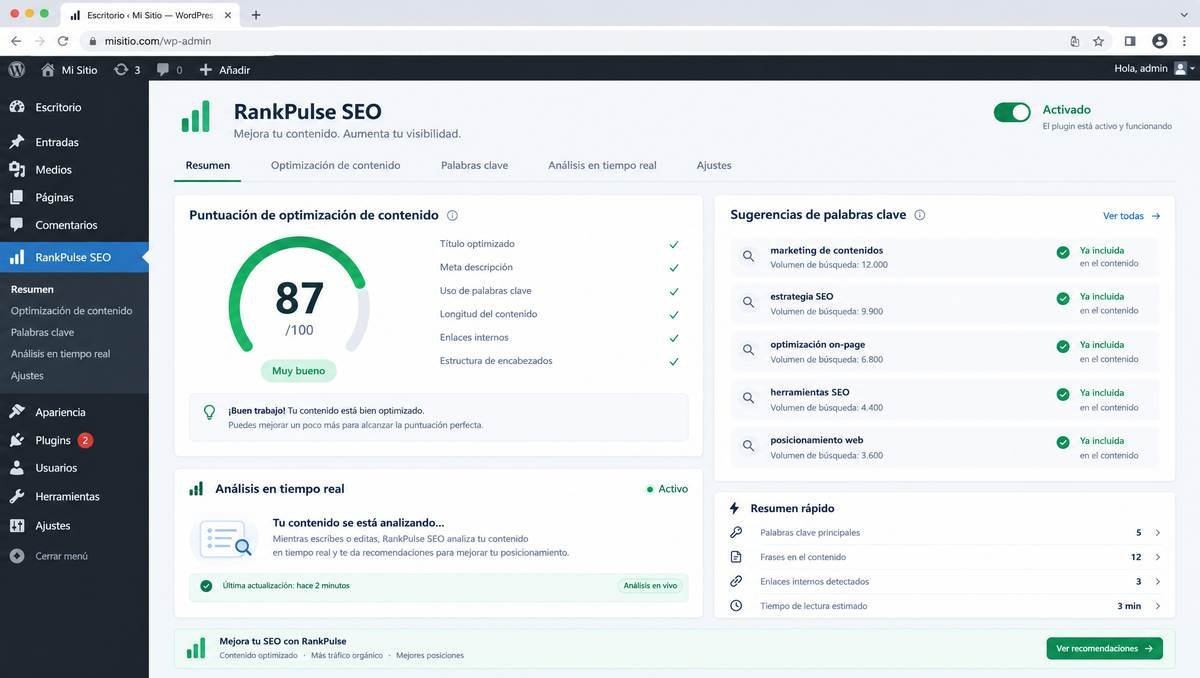Switch to Optimización de contenido tab

(x=335, y=165)
